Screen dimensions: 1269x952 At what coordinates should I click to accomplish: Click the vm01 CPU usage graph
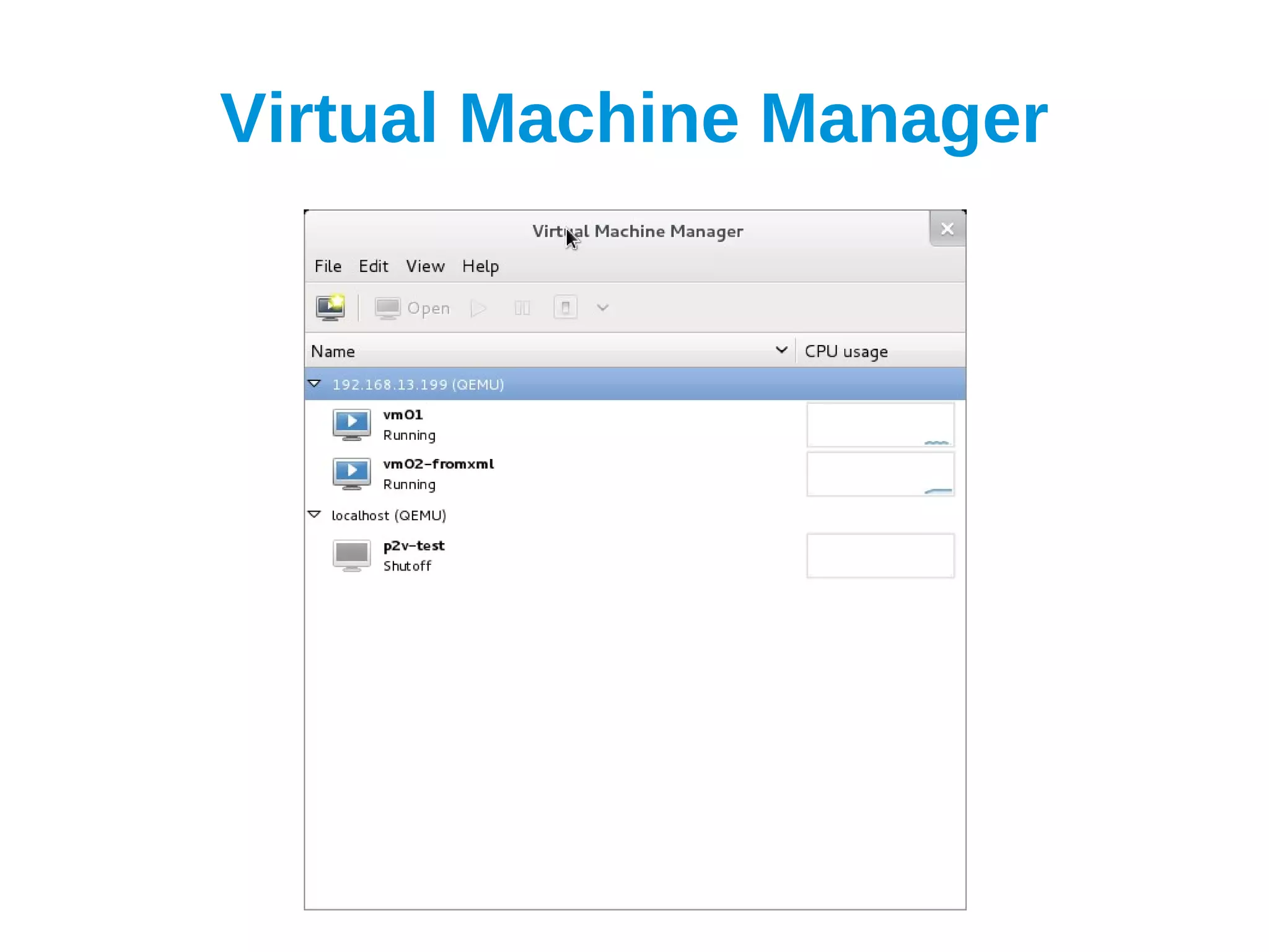880,425
